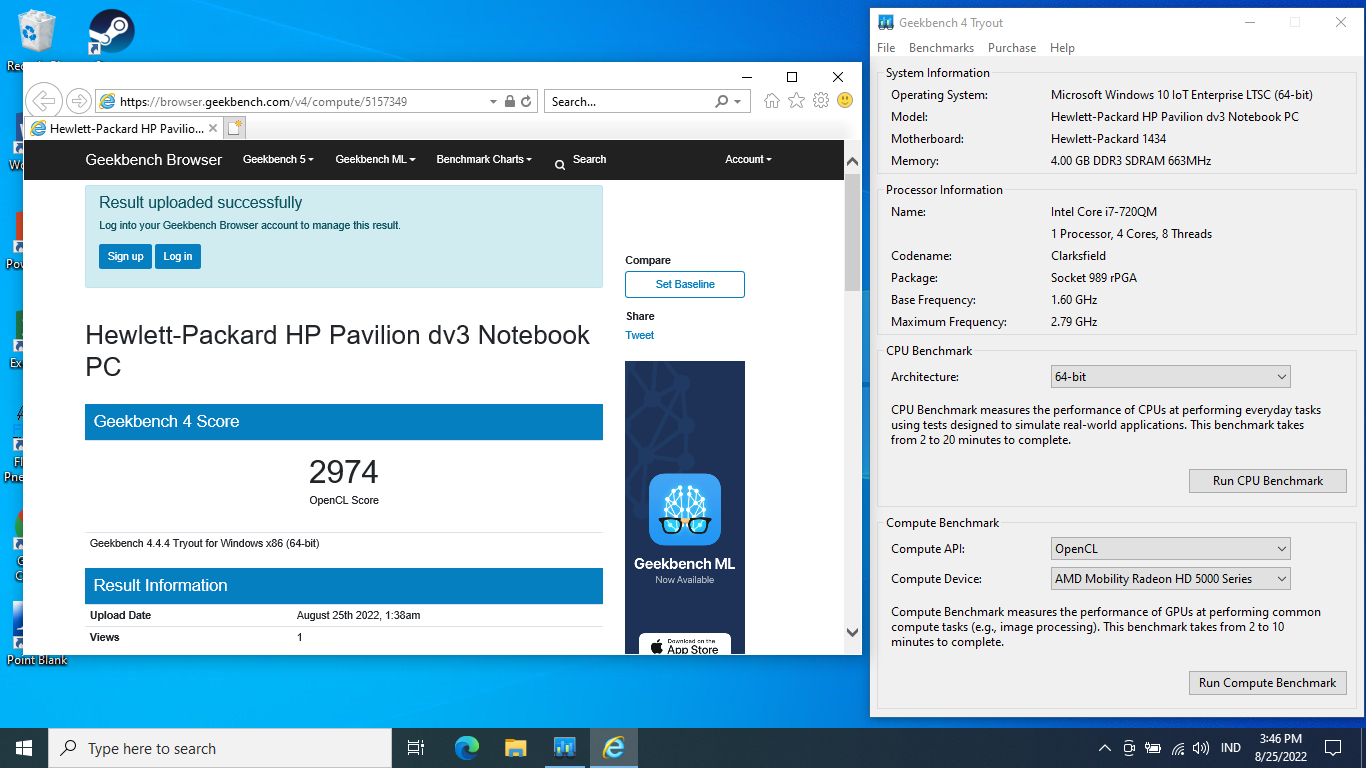Open the Purchase menu in Geekbench
The height and width of the screenshot is (768, 1366).
click(x=1012, y=48)
